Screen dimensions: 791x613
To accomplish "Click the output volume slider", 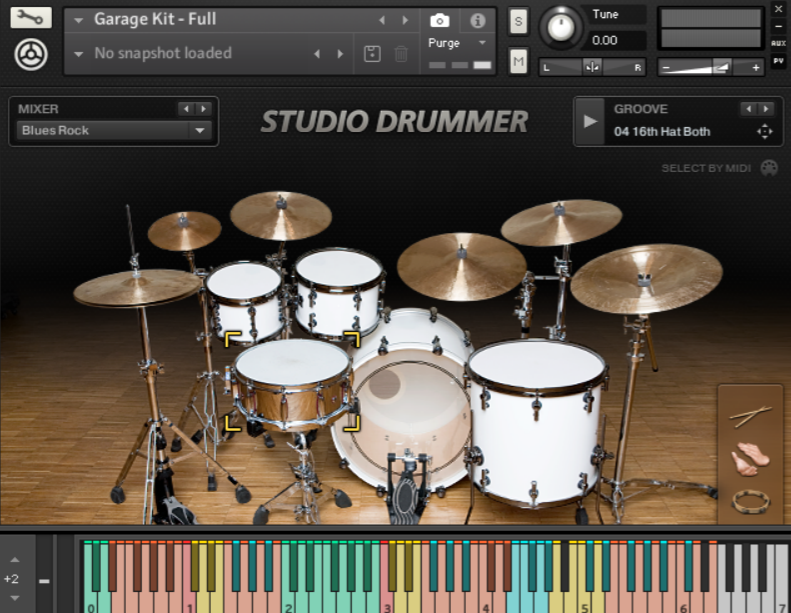I will point(710,67).
